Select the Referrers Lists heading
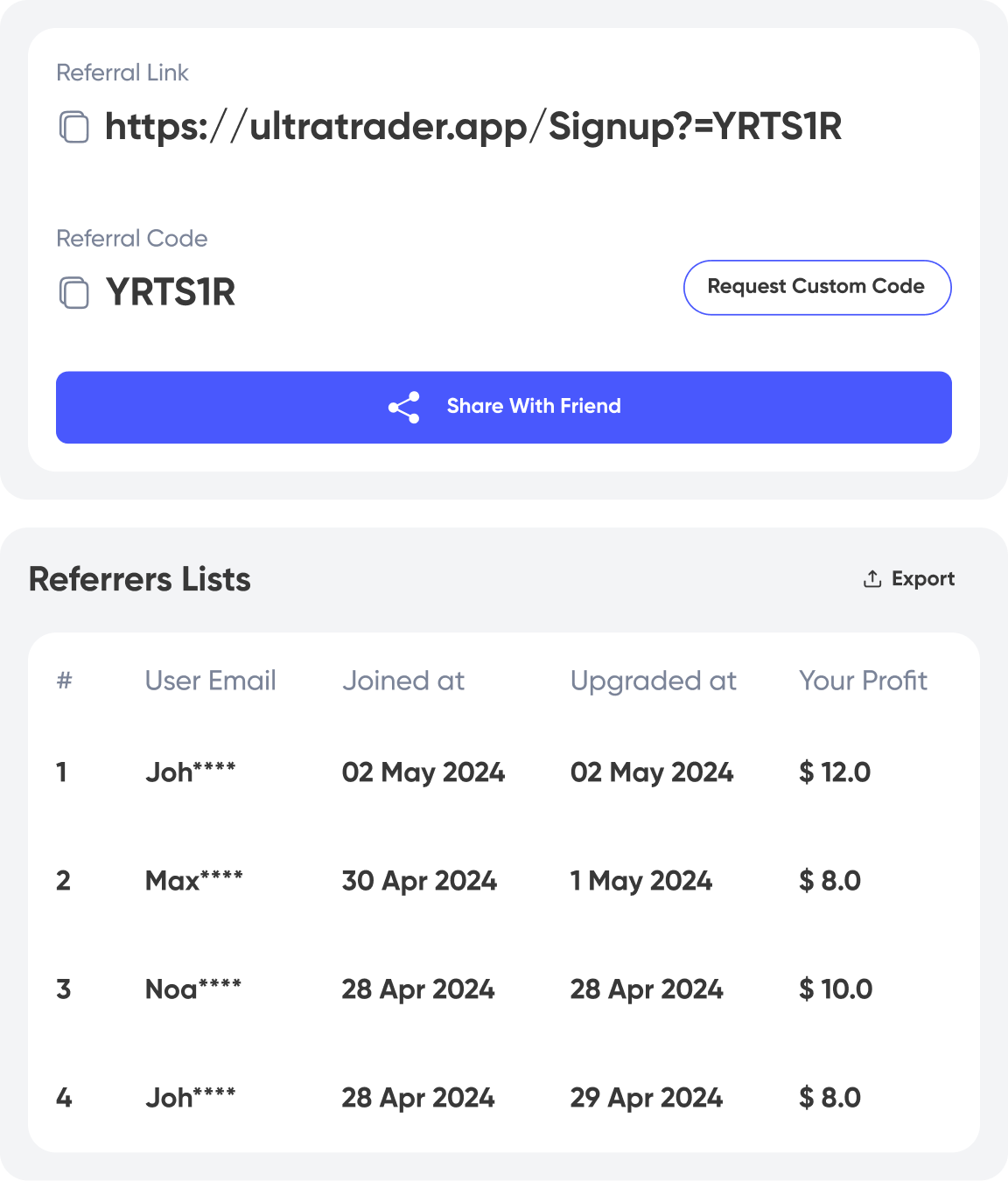This screenshot has width=1008, height=1181. (x=139, y=578)
